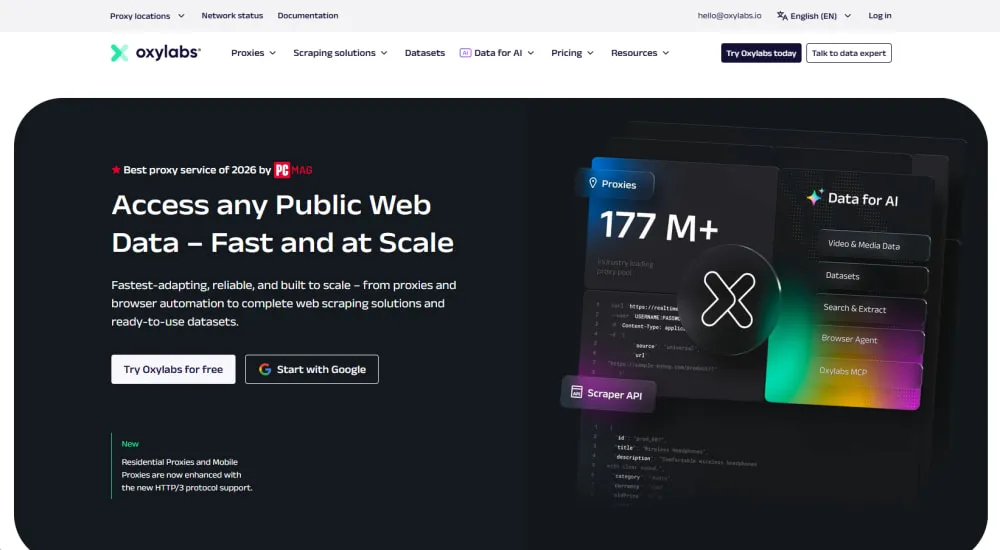This screenshot has width=1000, height=550.
Task: Open the Datasets navigation item
Action: pos(425,53)
